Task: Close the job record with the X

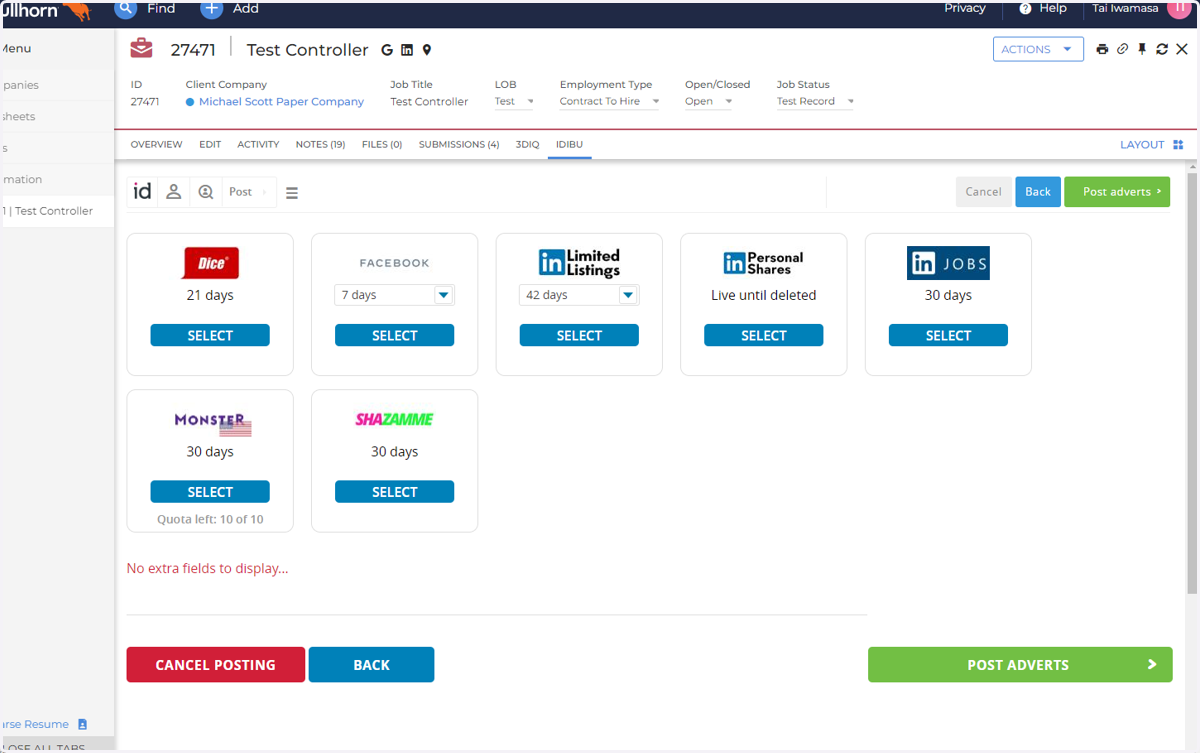Action: (x=1182, y=49)
